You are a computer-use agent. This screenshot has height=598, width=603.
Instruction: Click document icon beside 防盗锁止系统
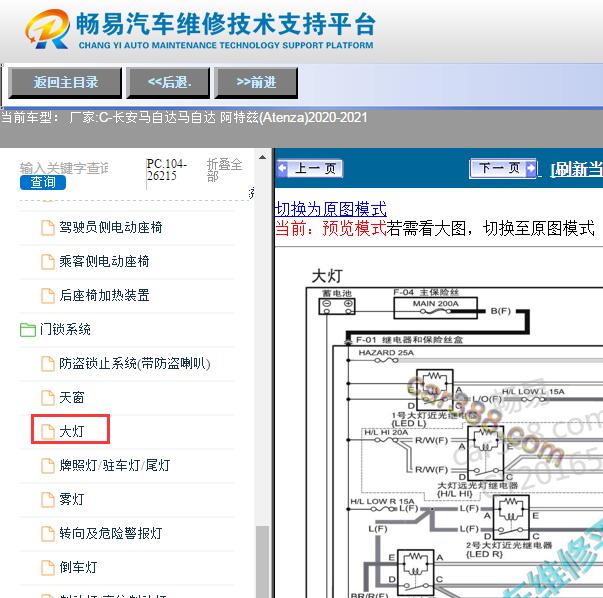[x=48, y=363]
